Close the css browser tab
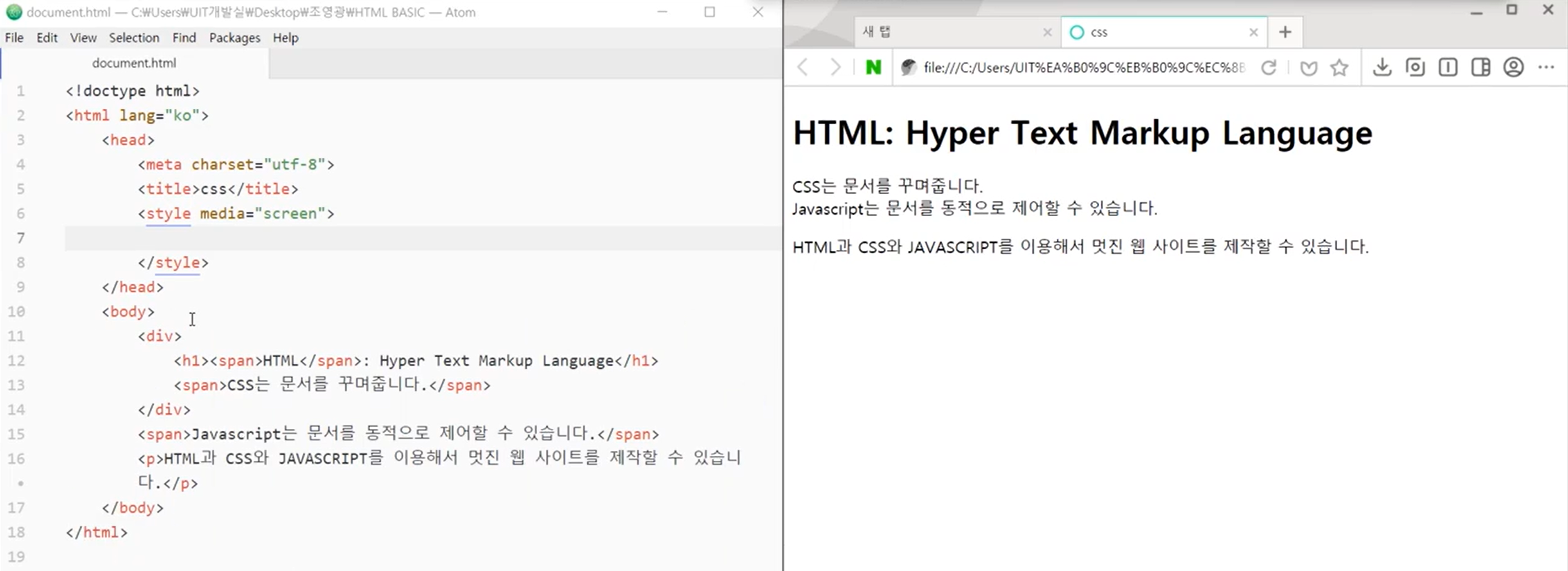 coord(1253,32)
